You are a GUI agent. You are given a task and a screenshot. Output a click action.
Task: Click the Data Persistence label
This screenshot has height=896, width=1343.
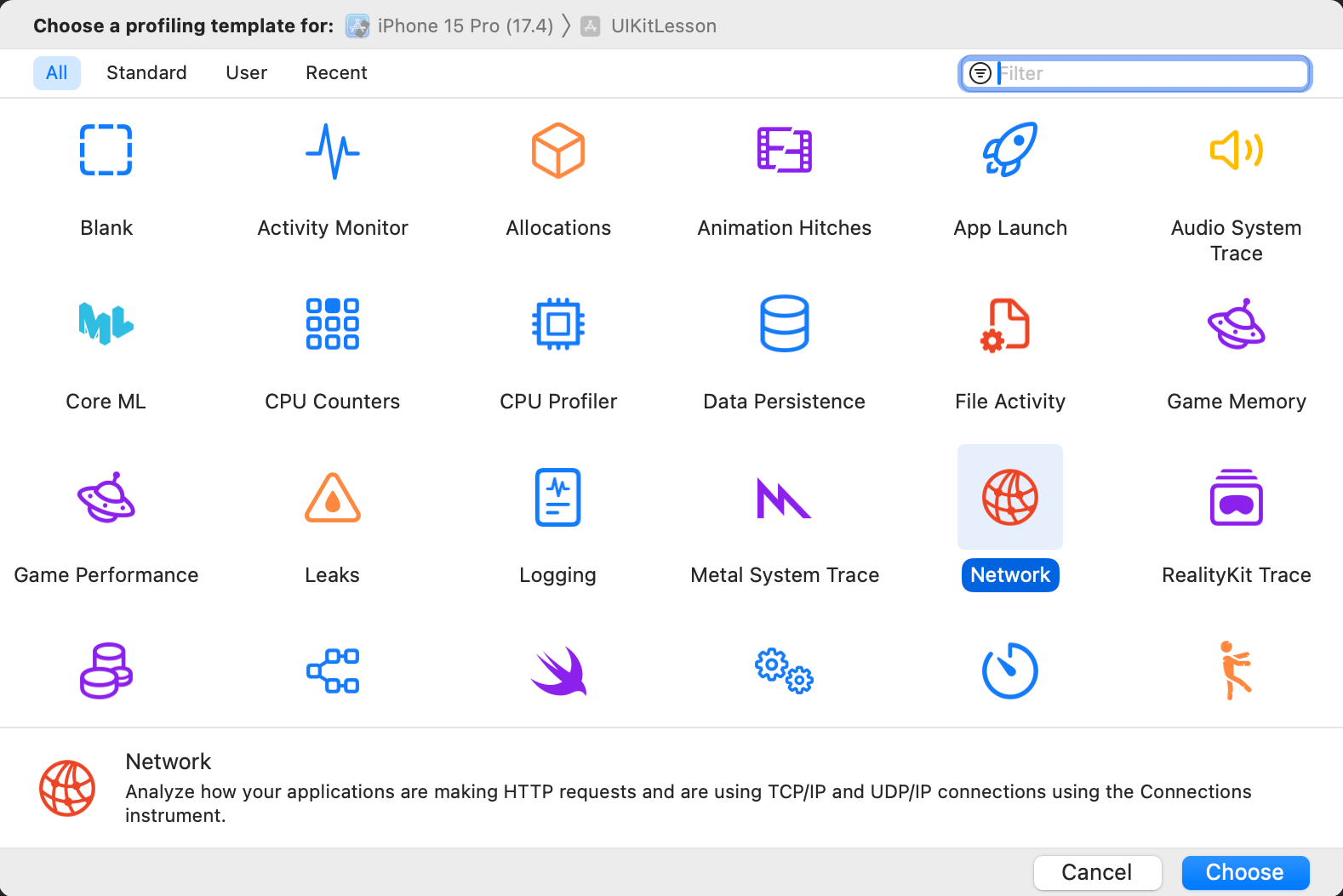785,402
